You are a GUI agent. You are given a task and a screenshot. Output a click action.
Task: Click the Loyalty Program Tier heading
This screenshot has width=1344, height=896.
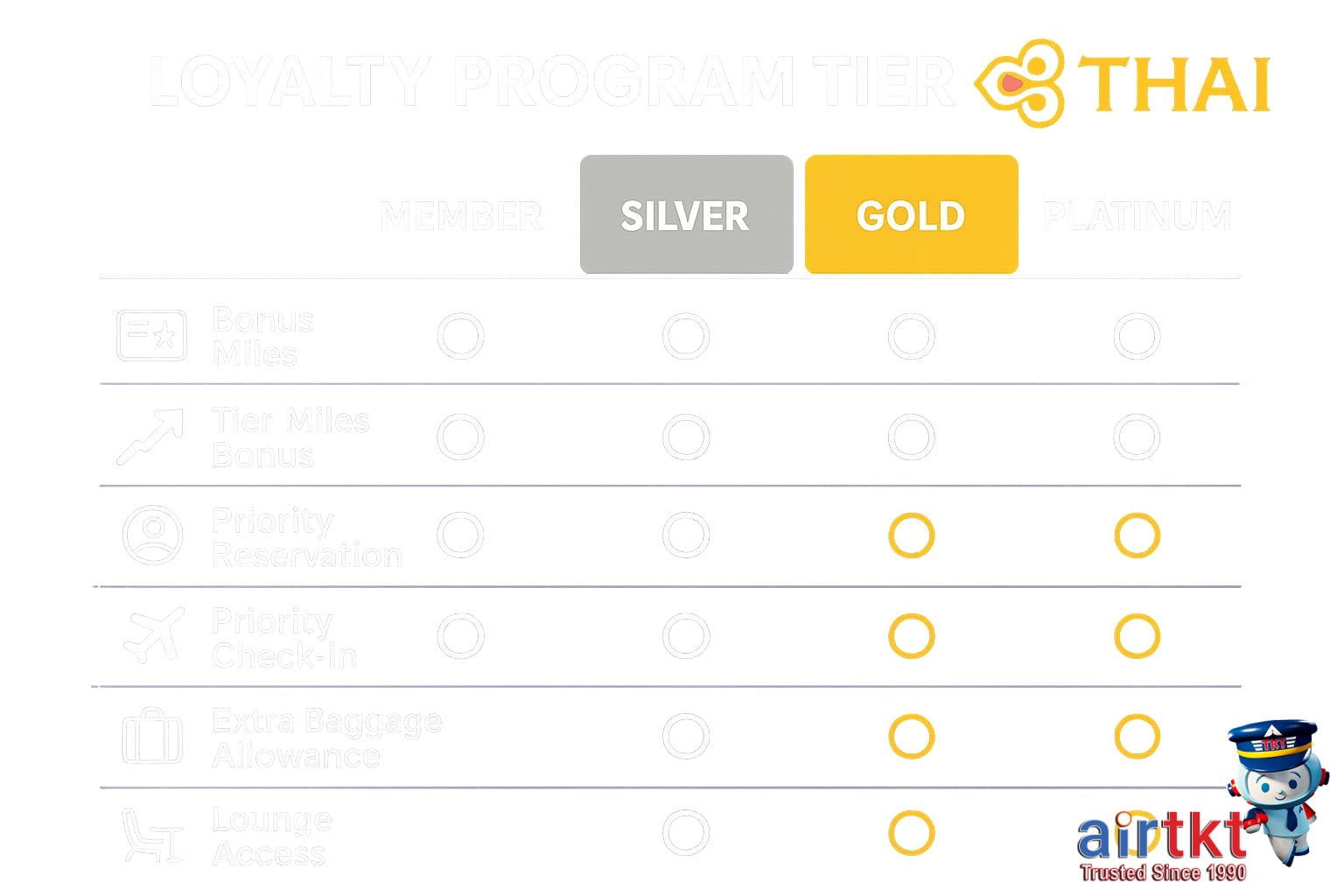(x=551, y=81)
